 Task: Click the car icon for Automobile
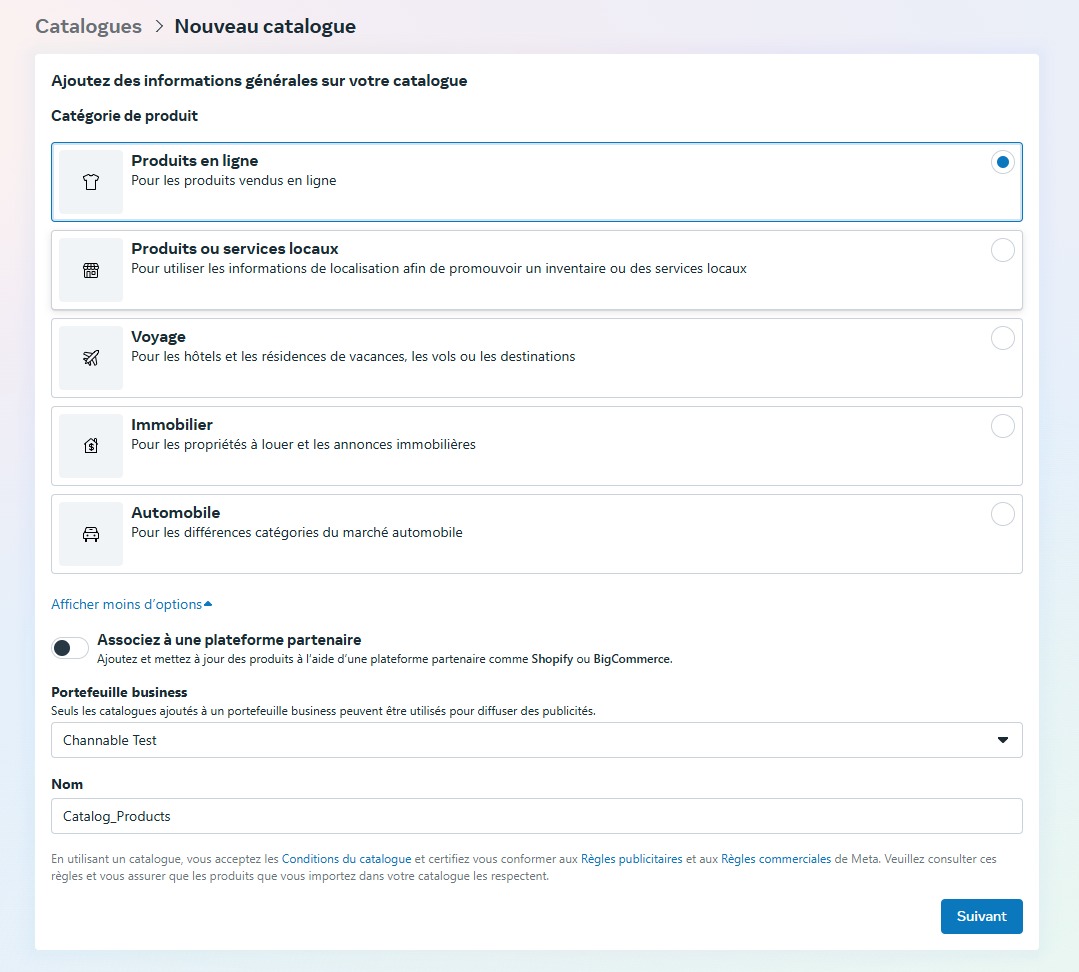[91, 534]
